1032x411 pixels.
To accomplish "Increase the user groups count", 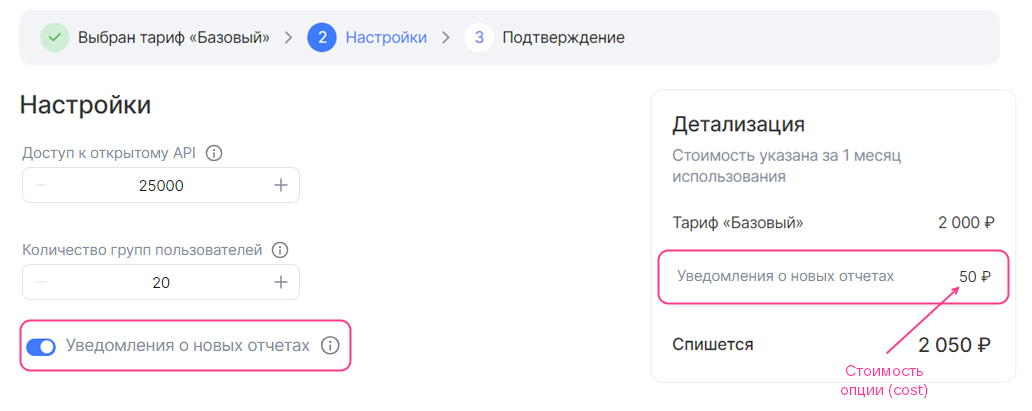I will pos(281,282).
